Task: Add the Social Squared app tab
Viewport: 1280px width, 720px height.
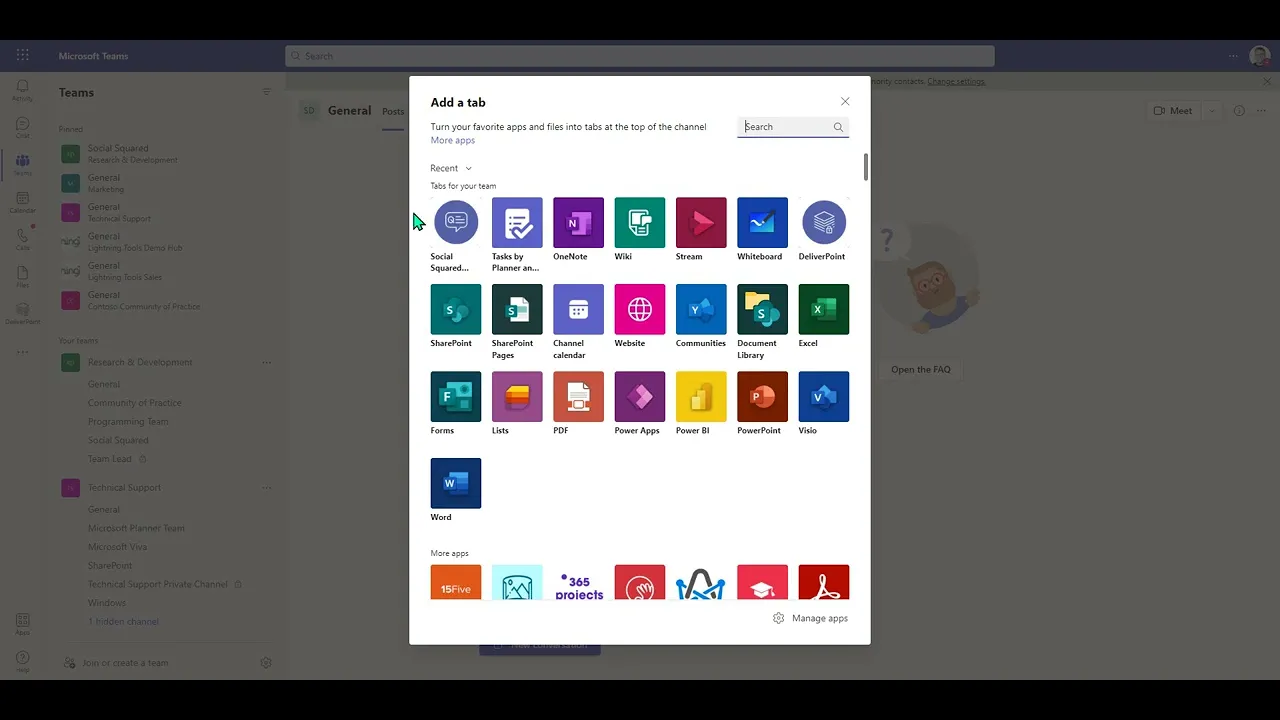Action: [455, 222]
